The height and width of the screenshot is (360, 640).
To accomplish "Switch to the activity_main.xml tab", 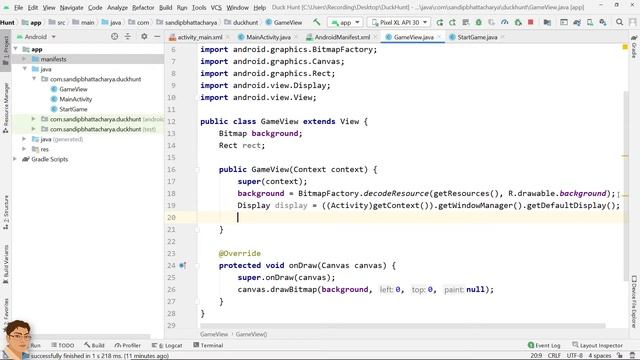I will 200,37.
